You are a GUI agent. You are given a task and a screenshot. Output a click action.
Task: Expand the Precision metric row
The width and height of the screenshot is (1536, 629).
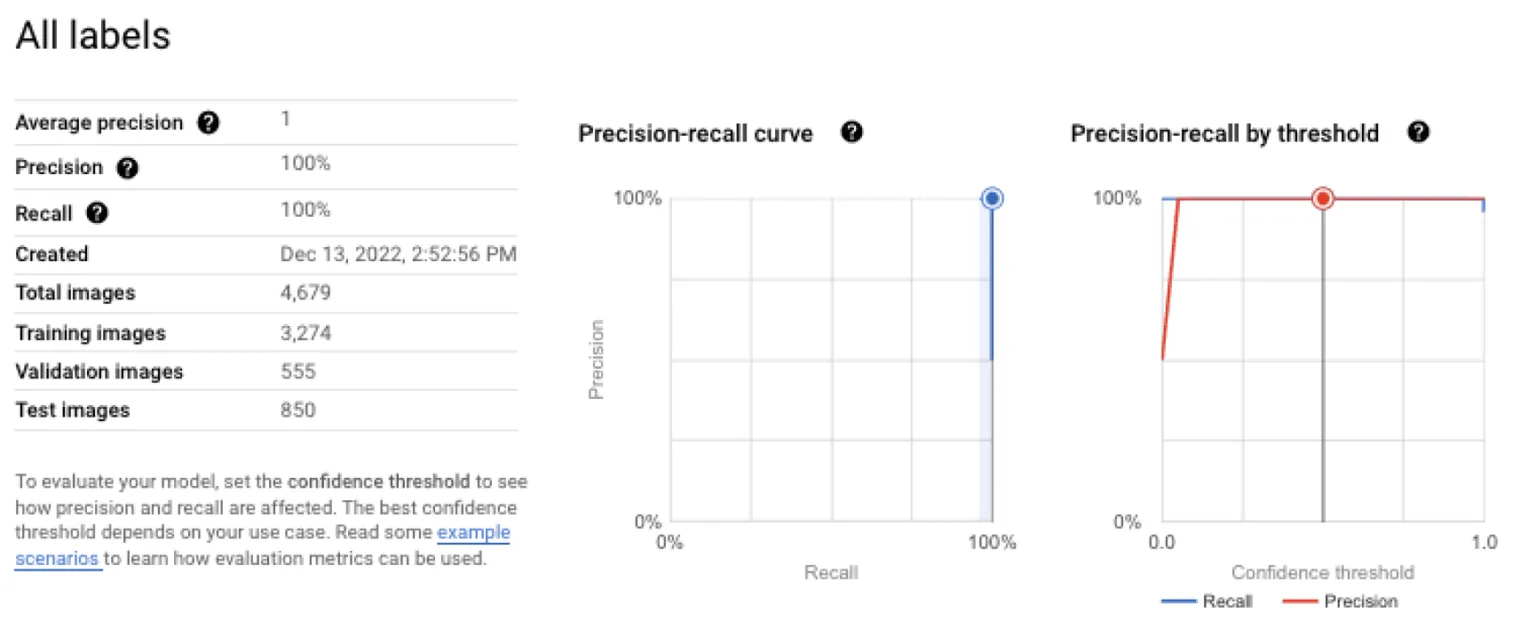(x=60, y=168)
